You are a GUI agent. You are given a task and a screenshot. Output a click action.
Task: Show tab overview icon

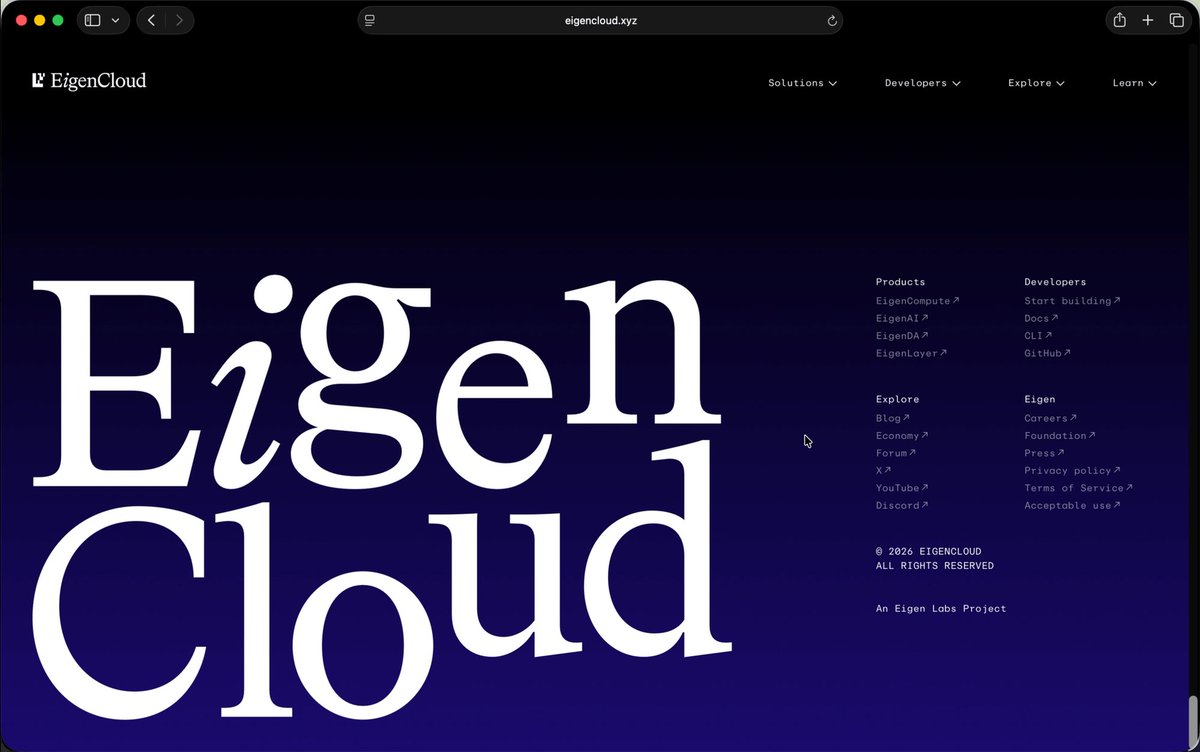(1176, 20)
